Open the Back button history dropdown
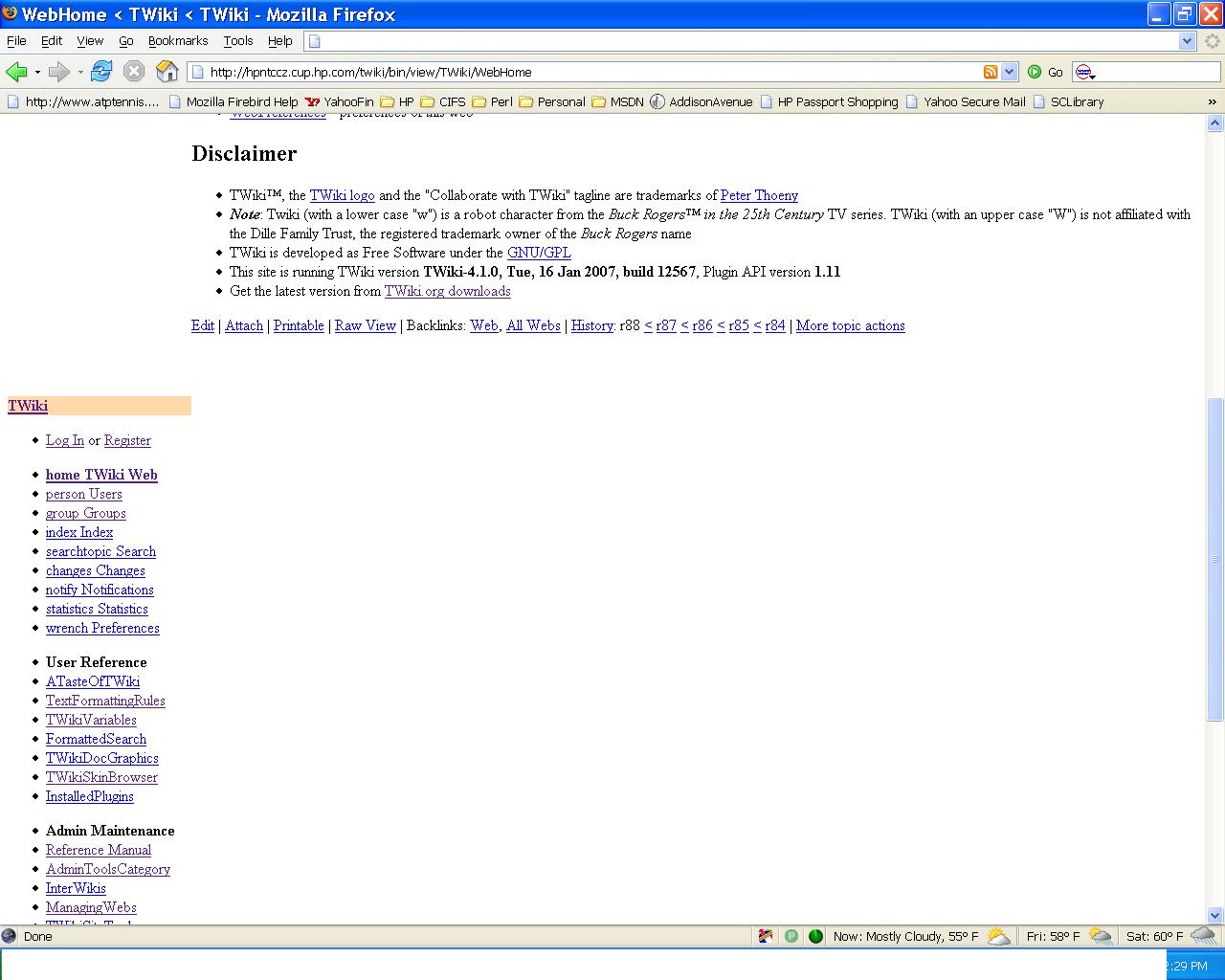The height and width of the screenshot is (980, 1225). [x=37, y=72]
